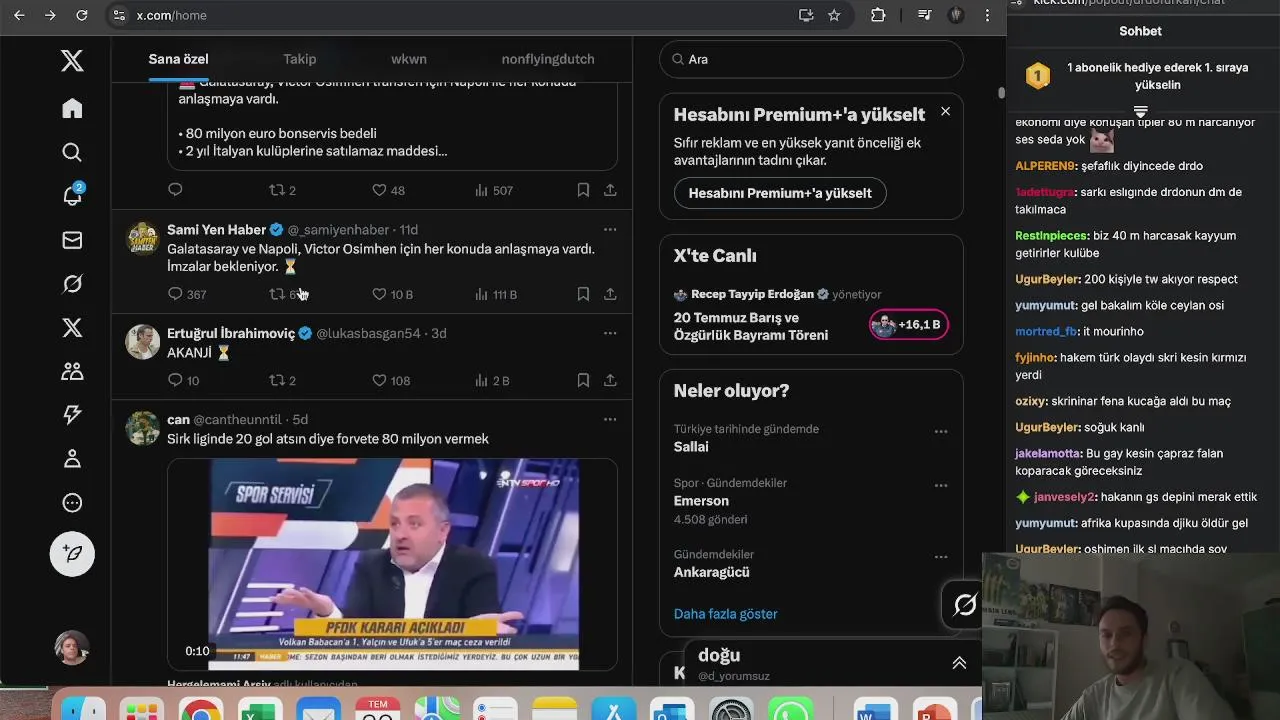Switch to nonflyingdutch tab

548,59
